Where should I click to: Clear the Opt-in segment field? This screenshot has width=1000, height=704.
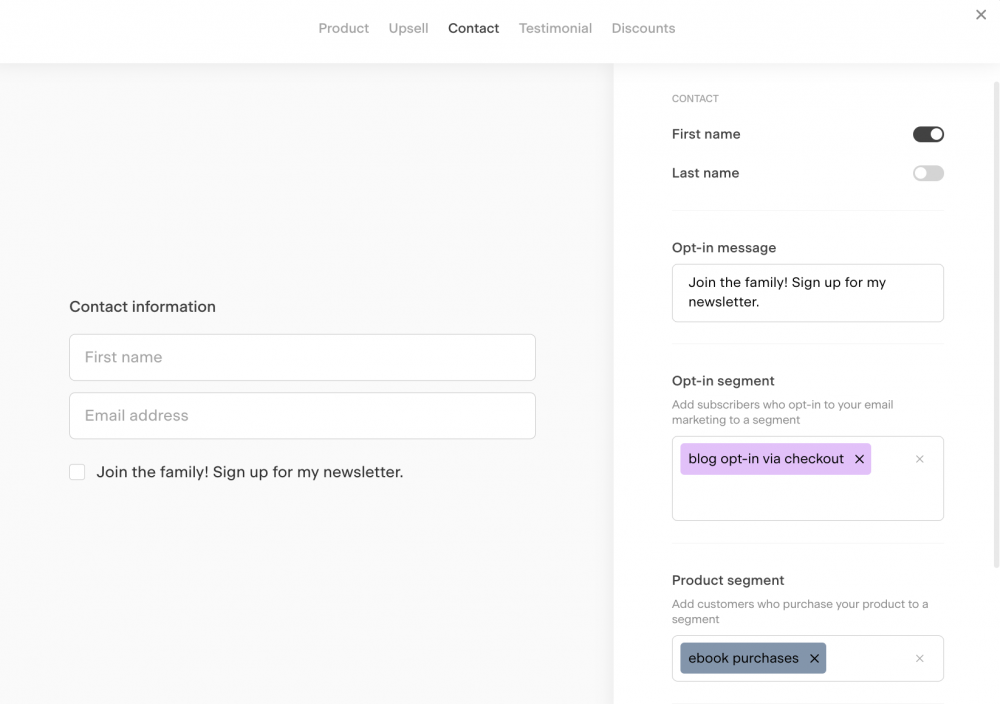coord(919,458)
